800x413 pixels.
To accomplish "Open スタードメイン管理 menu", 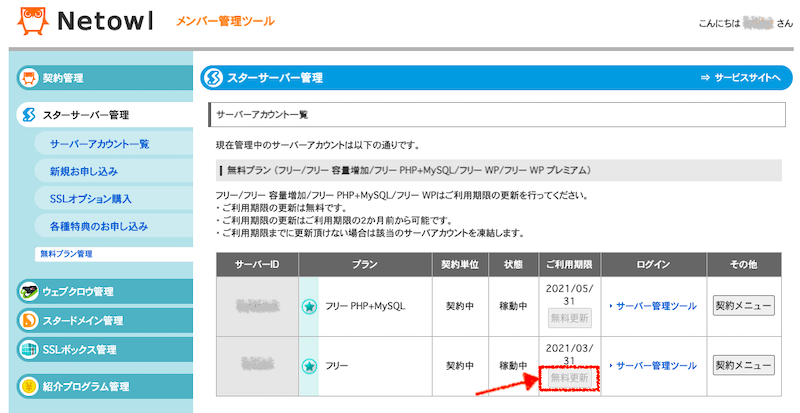I will [105, 321].
